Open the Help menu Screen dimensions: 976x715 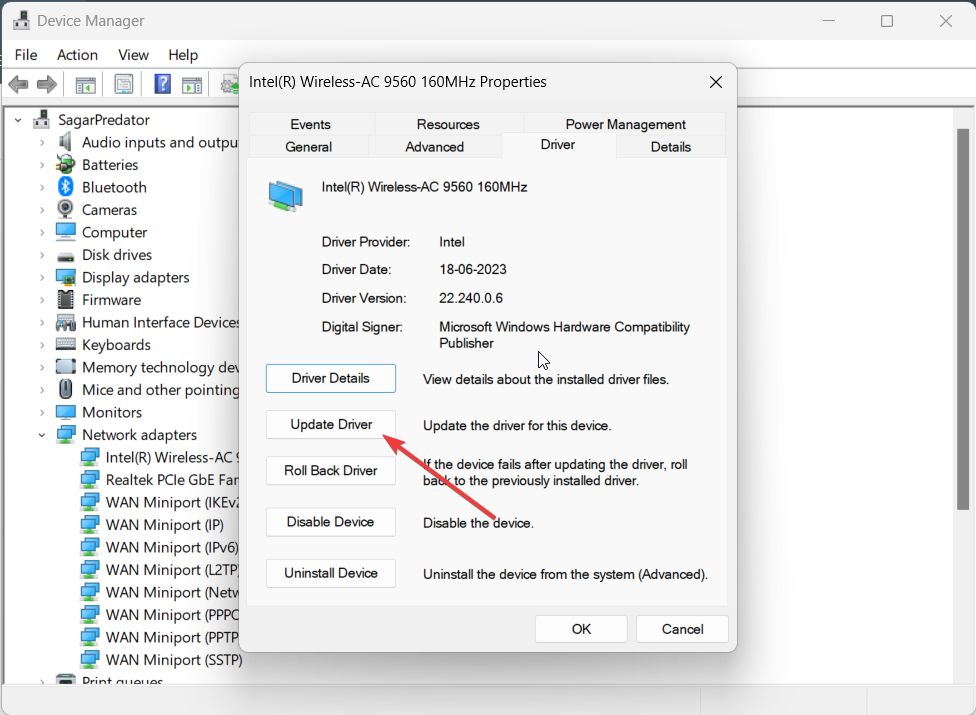pos(183,55)
